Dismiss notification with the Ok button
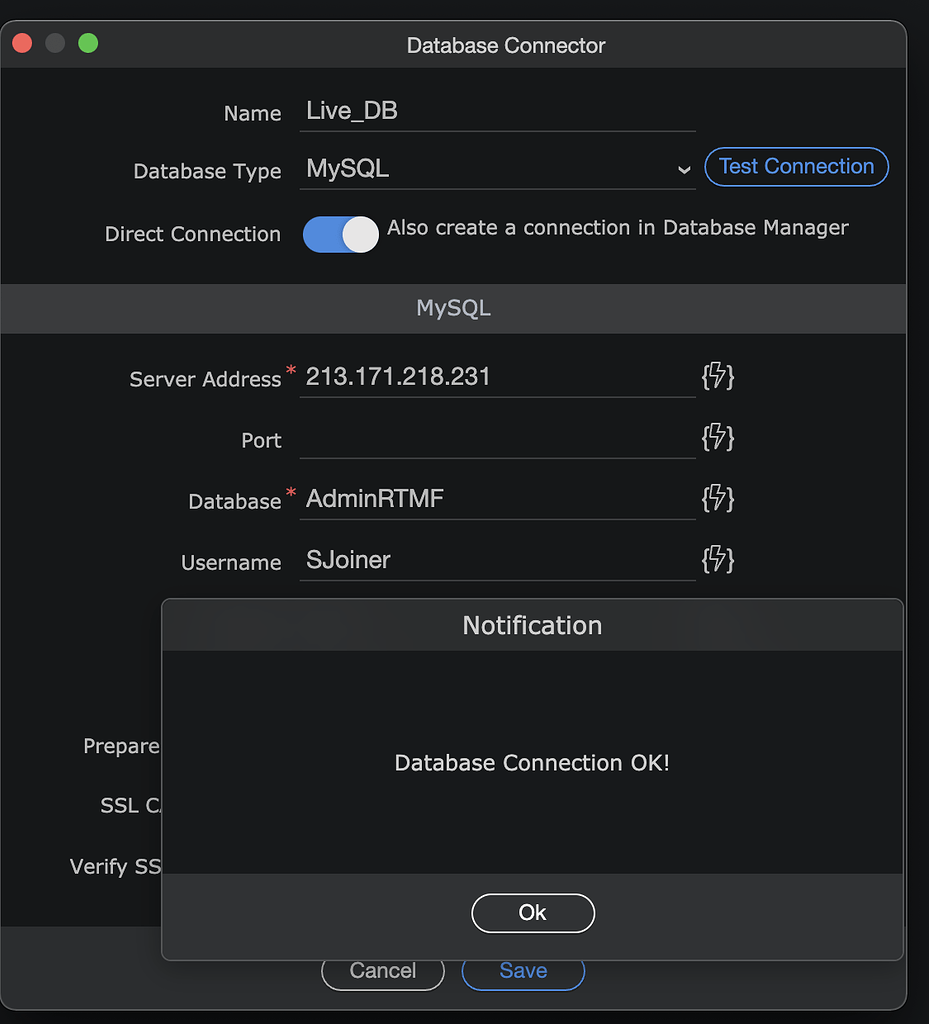The height and width of the screenshot is (1024, 929). [x=533, y=913]
